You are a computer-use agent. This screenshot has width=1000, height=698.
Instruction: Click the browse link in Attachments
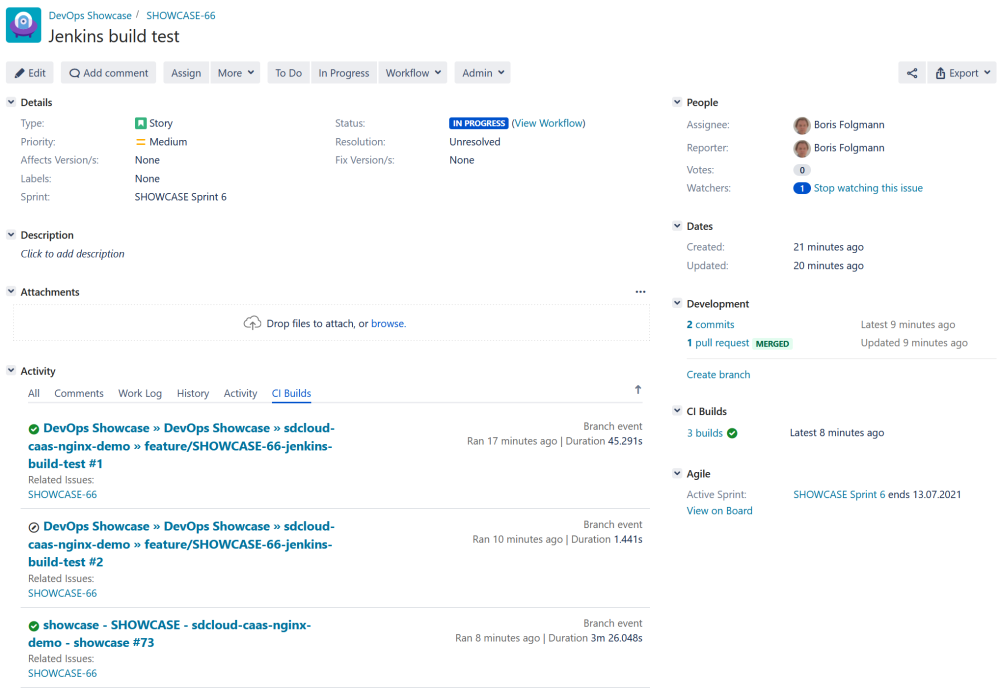(388, 323)
